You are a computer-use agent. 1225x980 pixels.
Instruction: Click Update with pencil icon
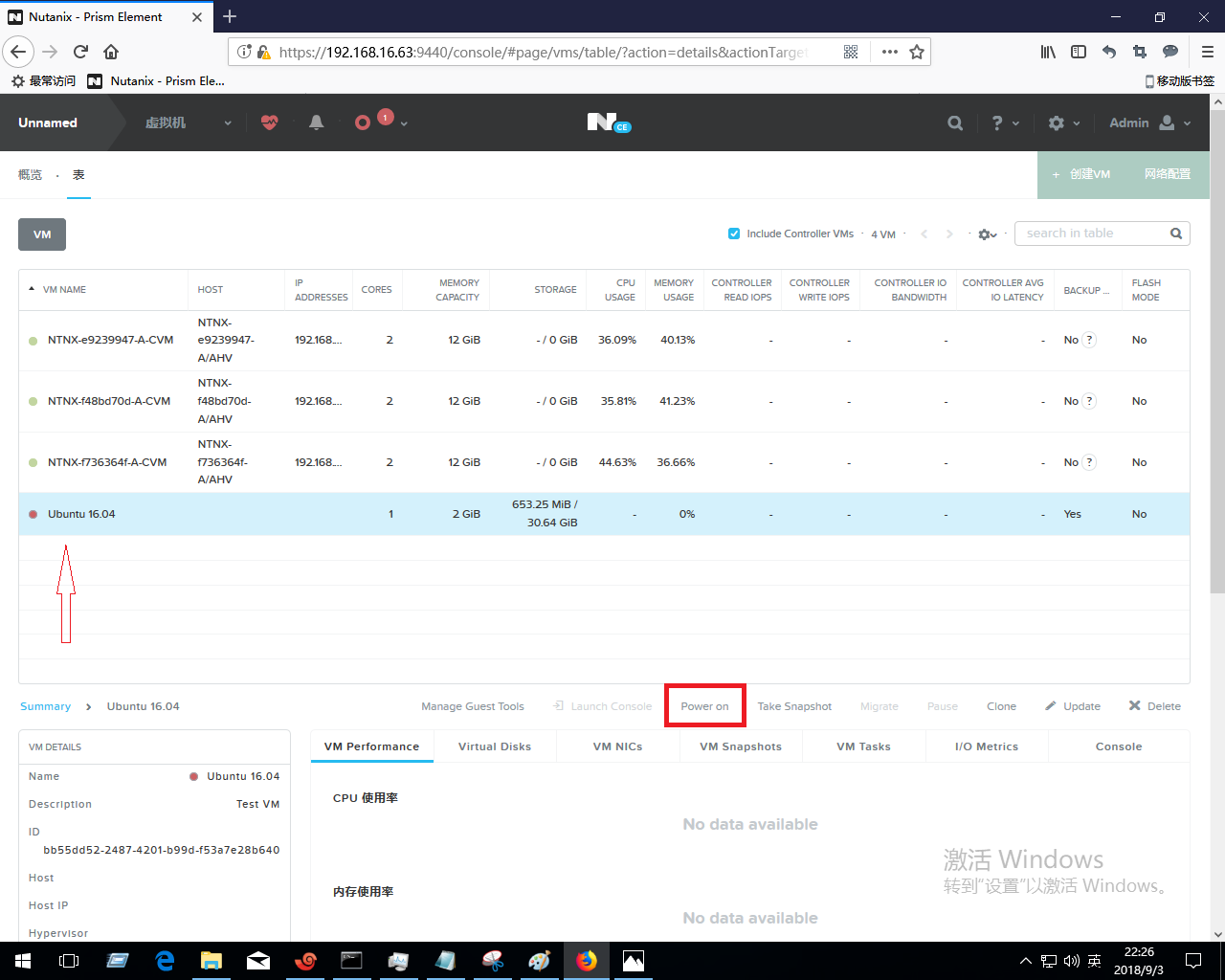1073,706
